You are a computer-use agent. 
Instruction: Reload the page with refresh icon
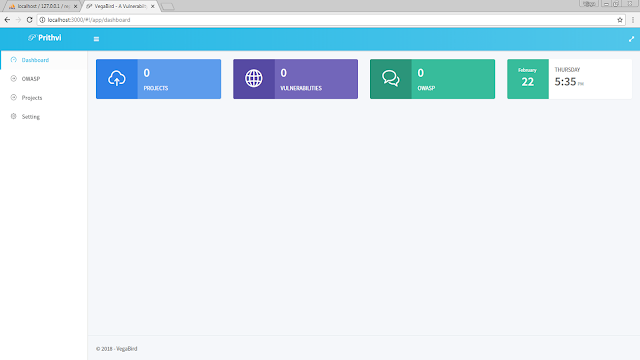pos(29,20)
